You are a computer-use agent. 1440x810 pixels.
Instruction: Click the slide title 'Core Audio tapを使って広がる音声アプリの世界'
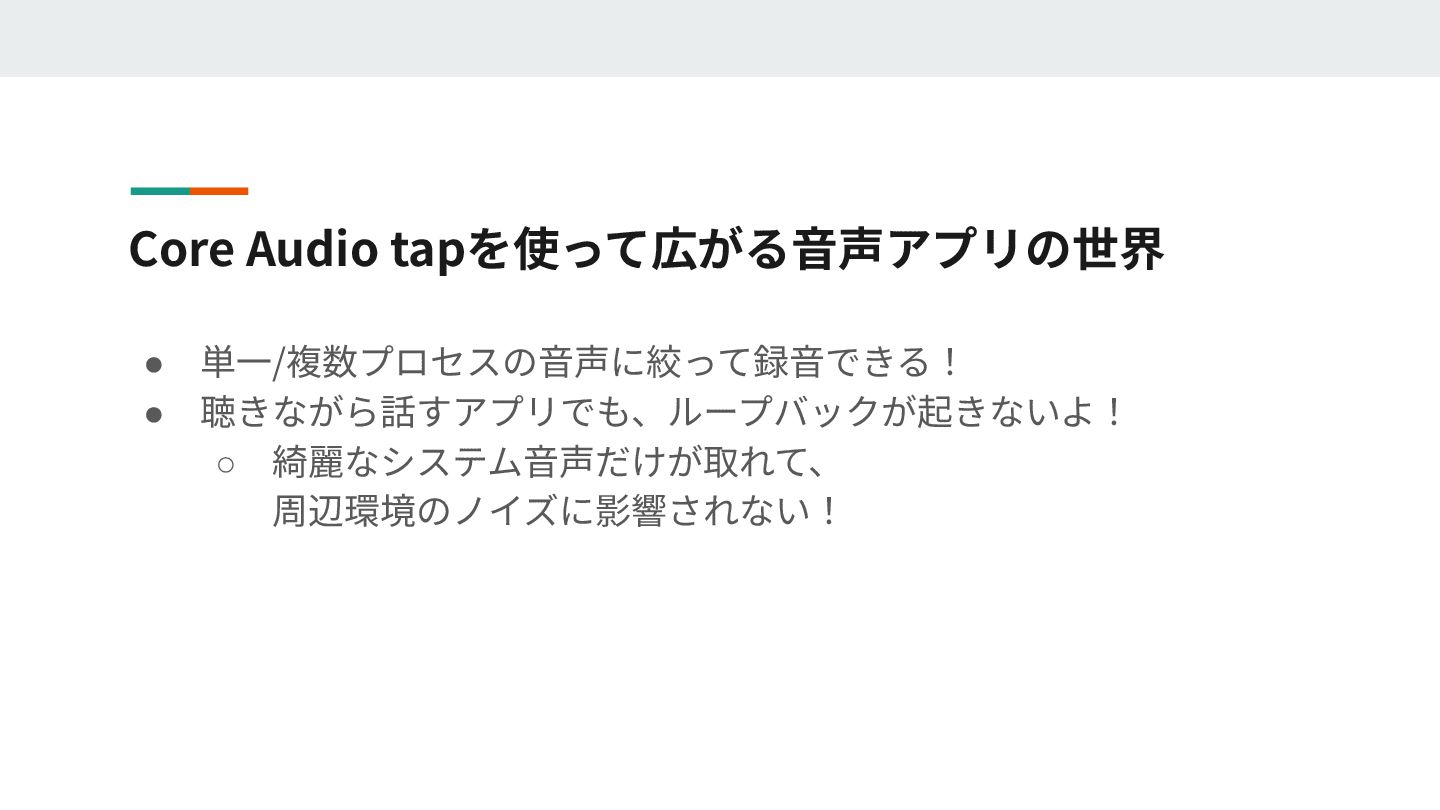click(x=647, y=249)
